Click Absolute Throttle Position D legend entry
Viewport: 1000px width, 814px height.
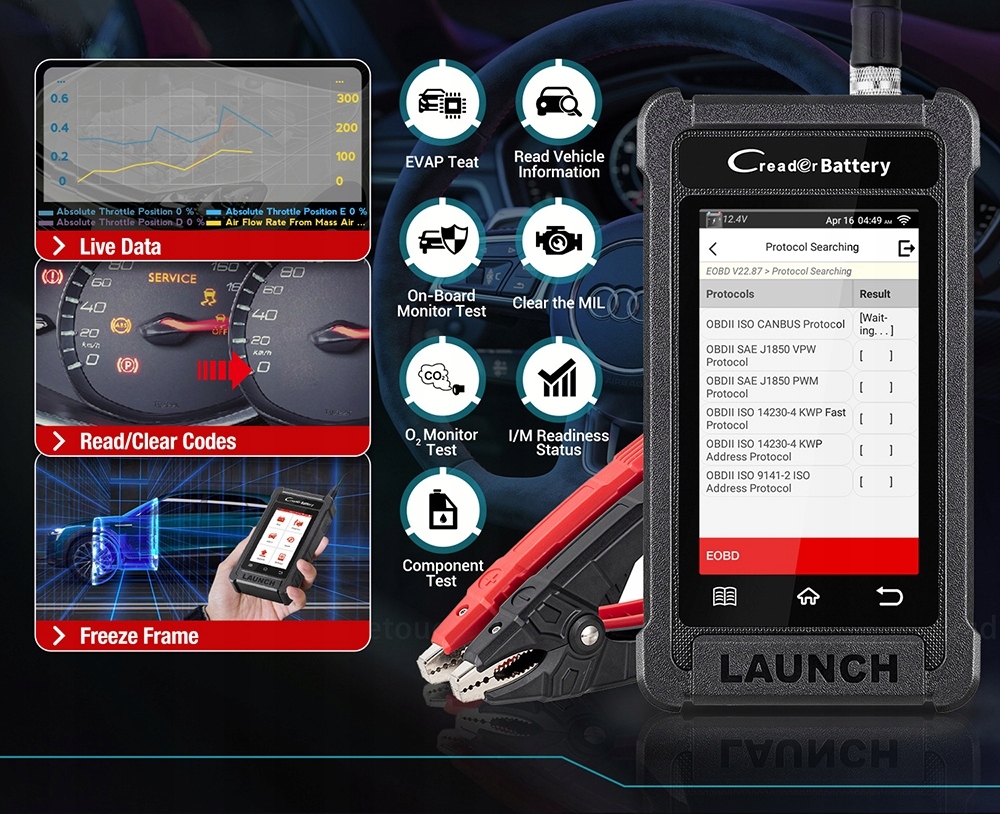(122, 222)
